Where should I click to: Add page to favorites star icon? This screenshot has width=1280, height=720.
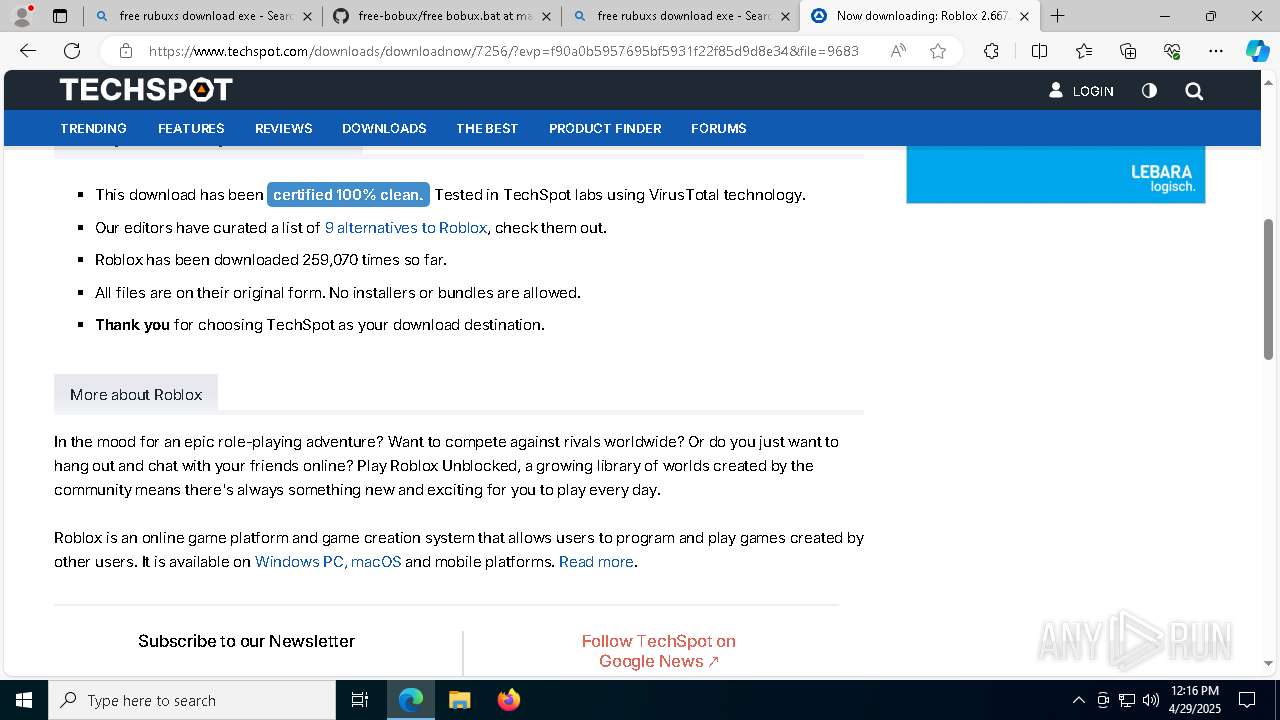click(x=938, y=51)
